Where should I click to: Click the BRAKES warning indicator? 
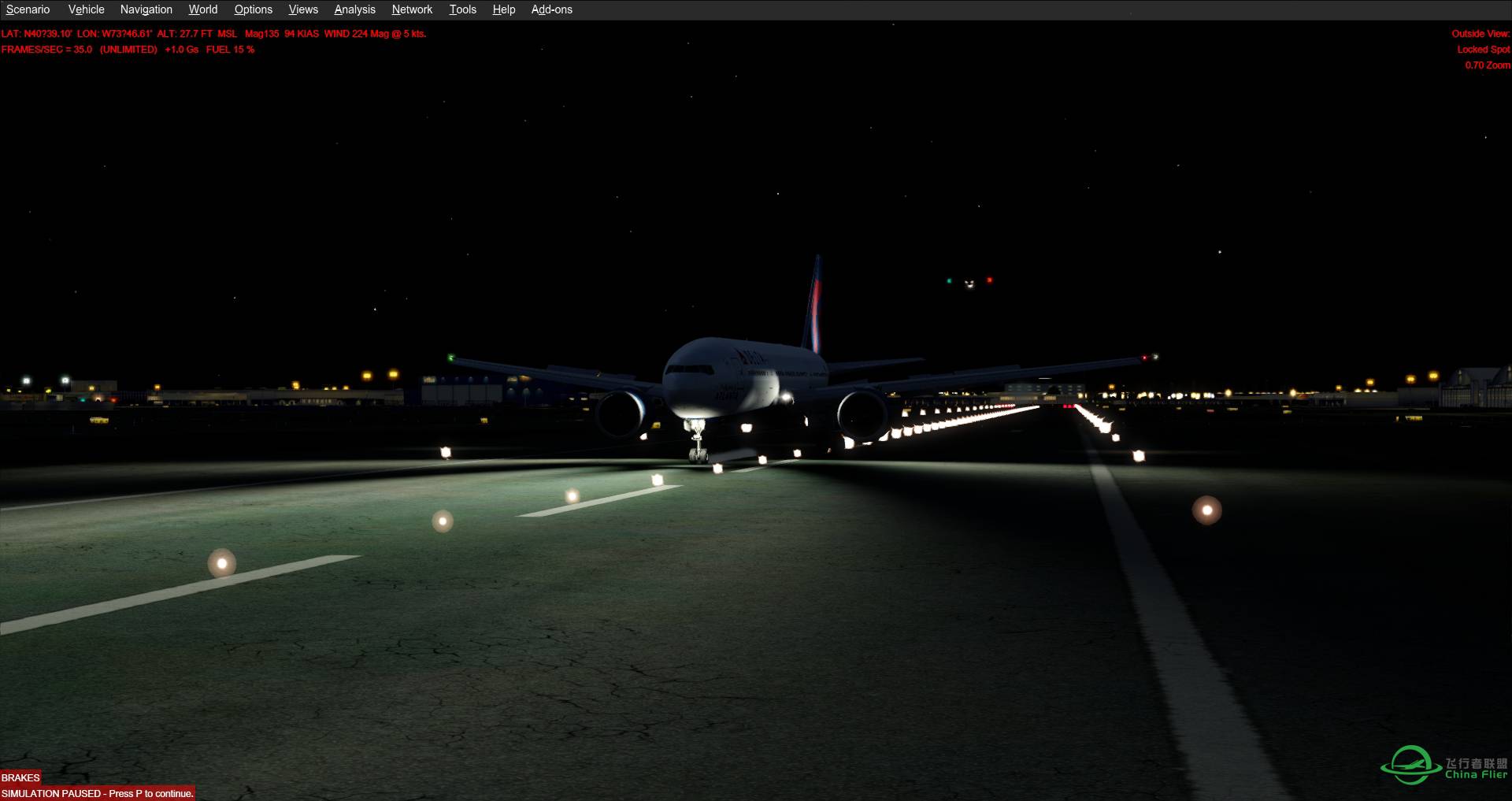pos(20,777)
